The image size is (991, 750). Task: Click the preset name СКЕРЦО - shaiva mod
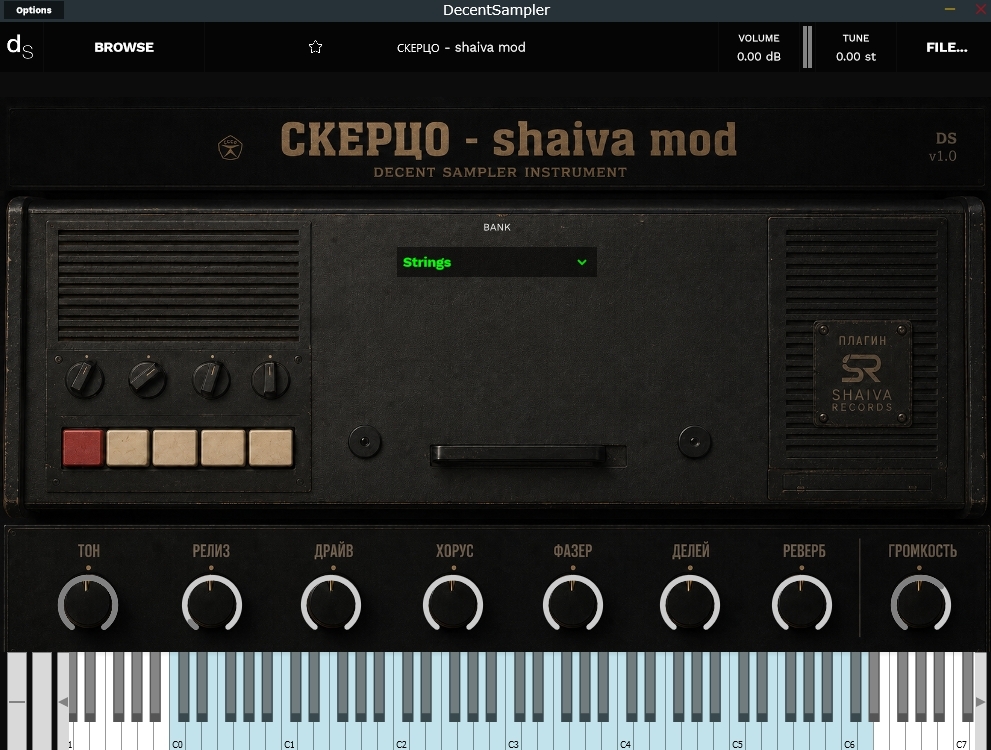tap(461, 47)
